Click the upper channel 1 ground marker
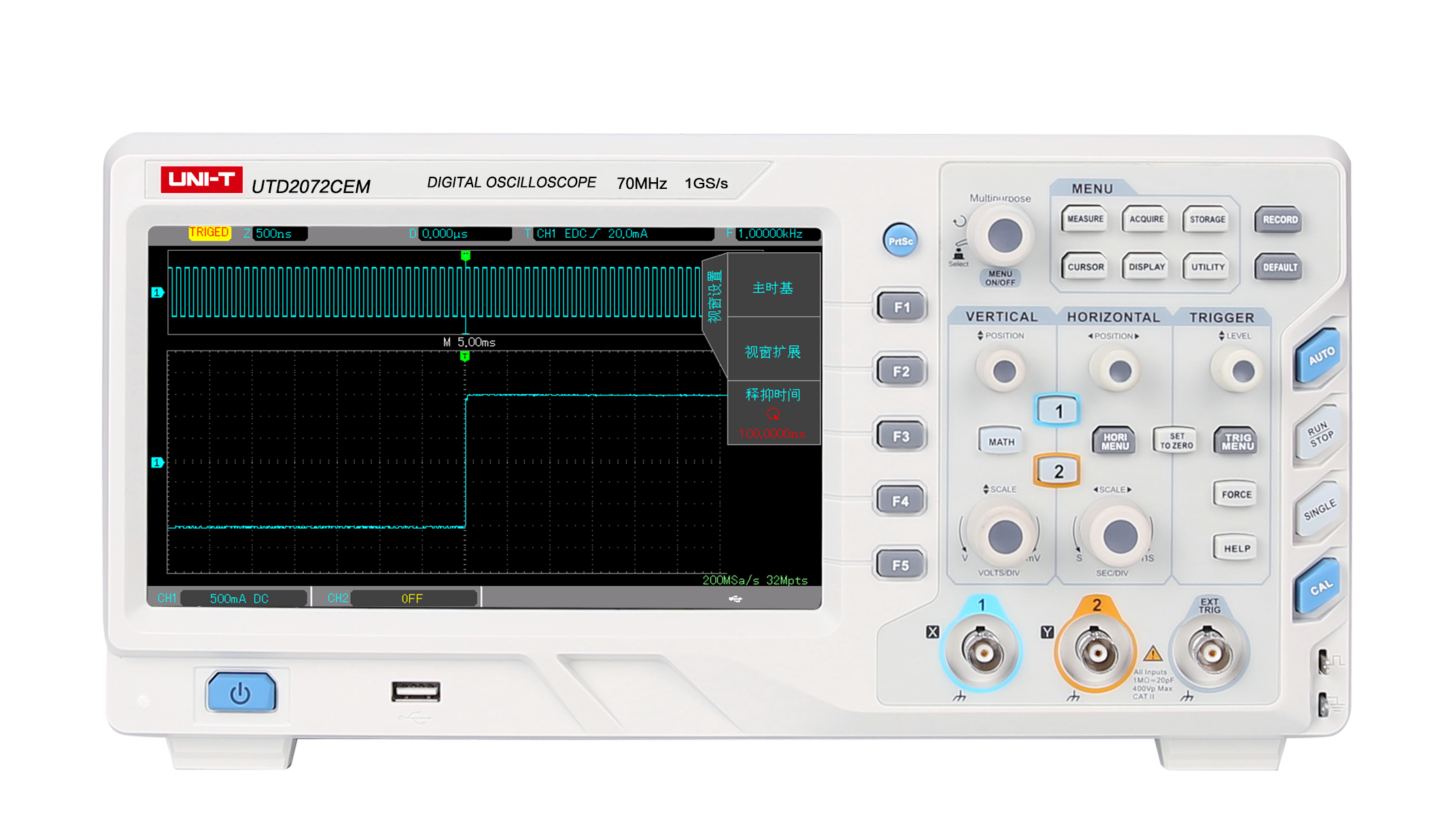 pos(158,292)
